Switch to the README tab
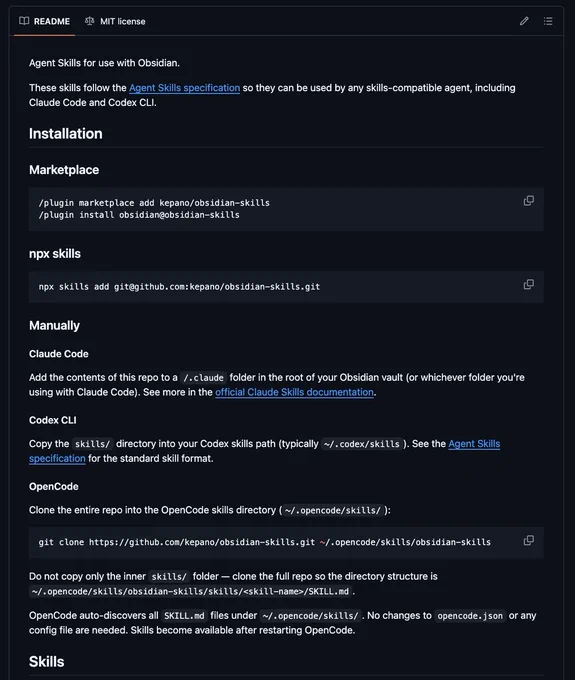The image size is (575, 680). coord(44,21)
